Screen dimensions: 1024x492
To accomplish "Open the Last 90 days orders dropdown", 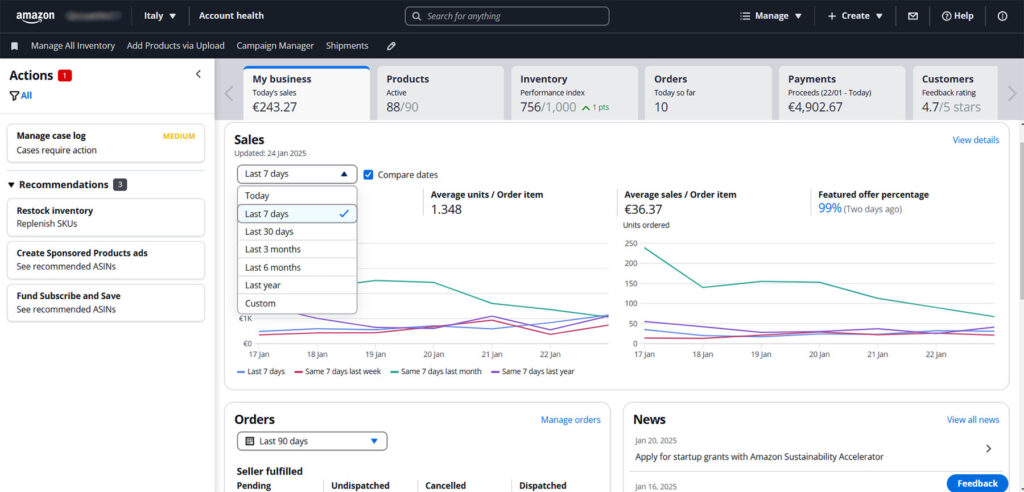I will pos(312,441).
